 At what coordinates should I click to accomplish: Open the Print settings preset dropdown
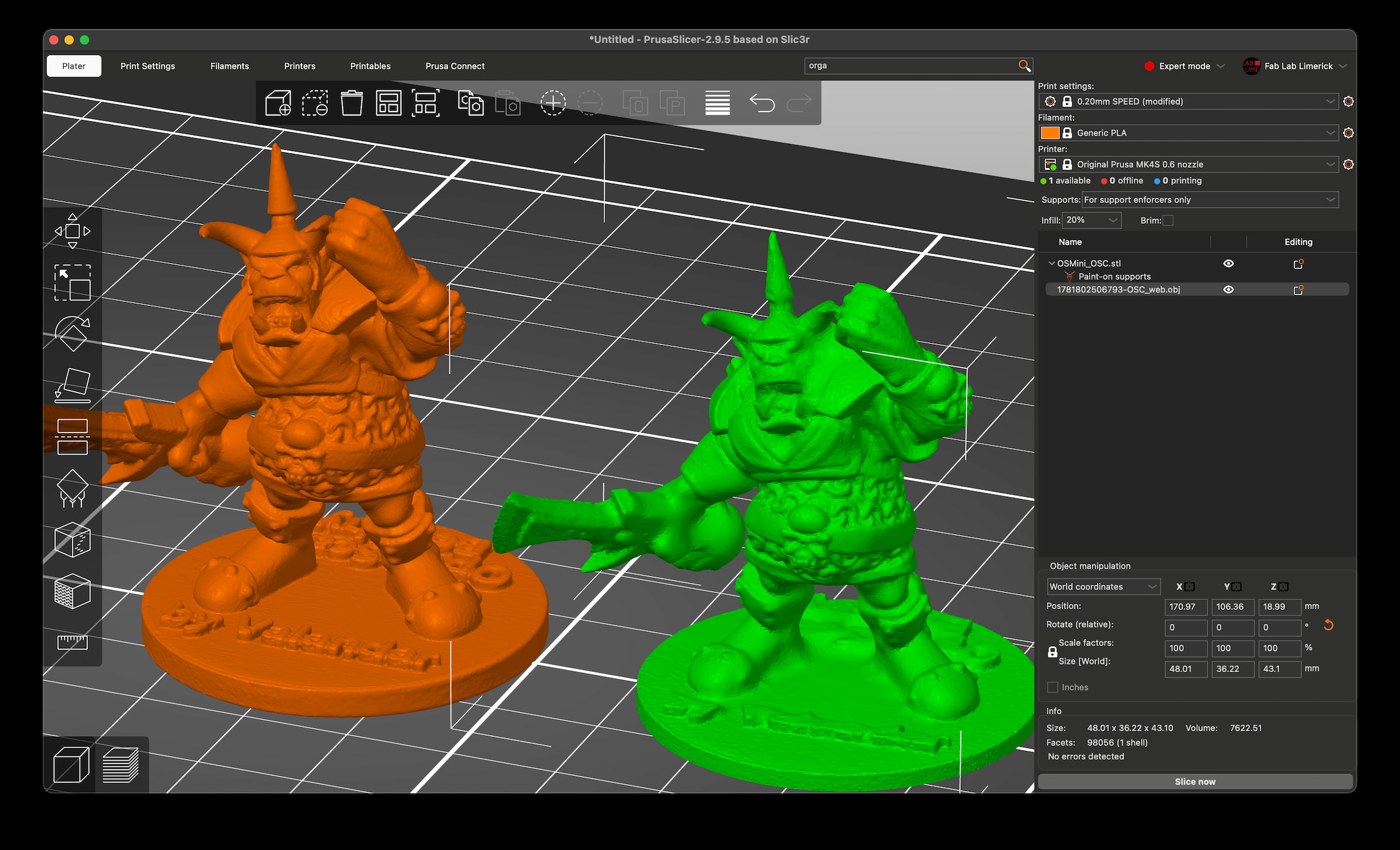(1188, 101)
